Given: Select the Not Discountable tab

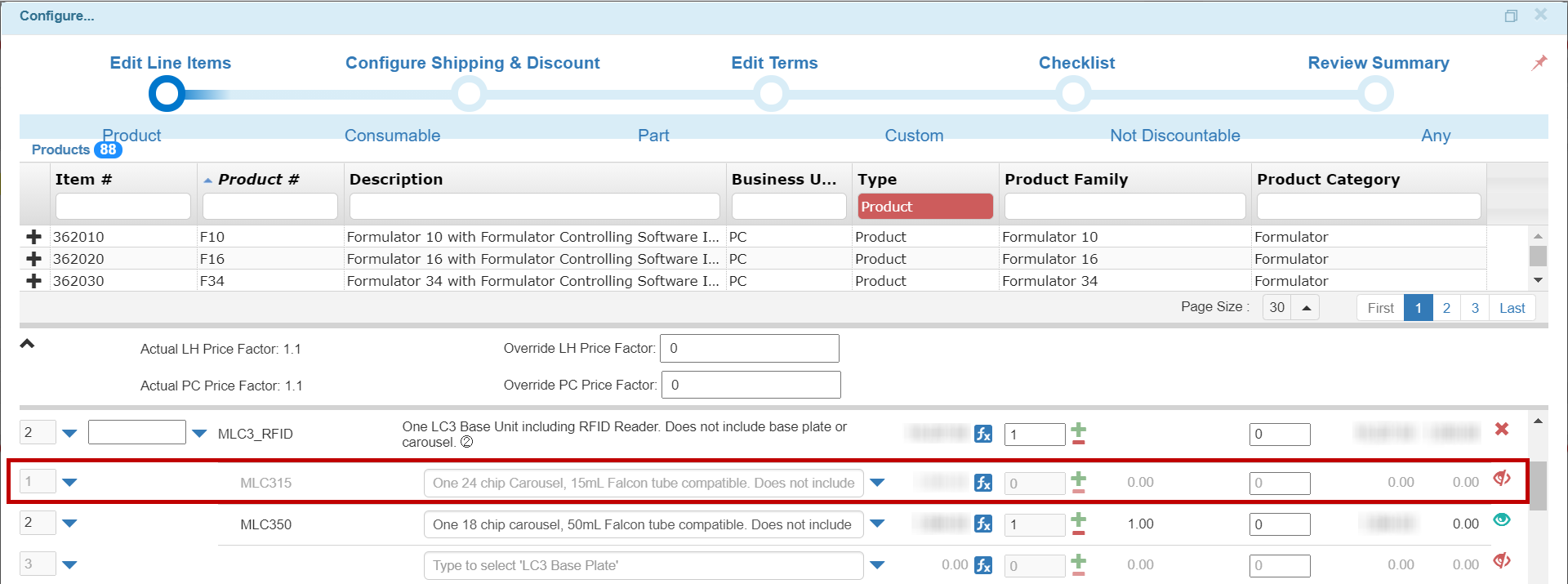Looking at the screenshot, I should 1174,136.
